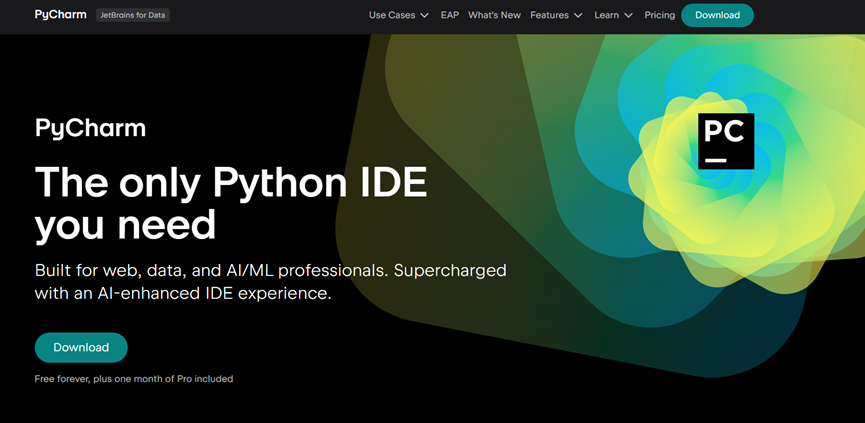Click the Download button in the navbar
Viewport: 865px width, 423px height.
[x=717, y=15]
